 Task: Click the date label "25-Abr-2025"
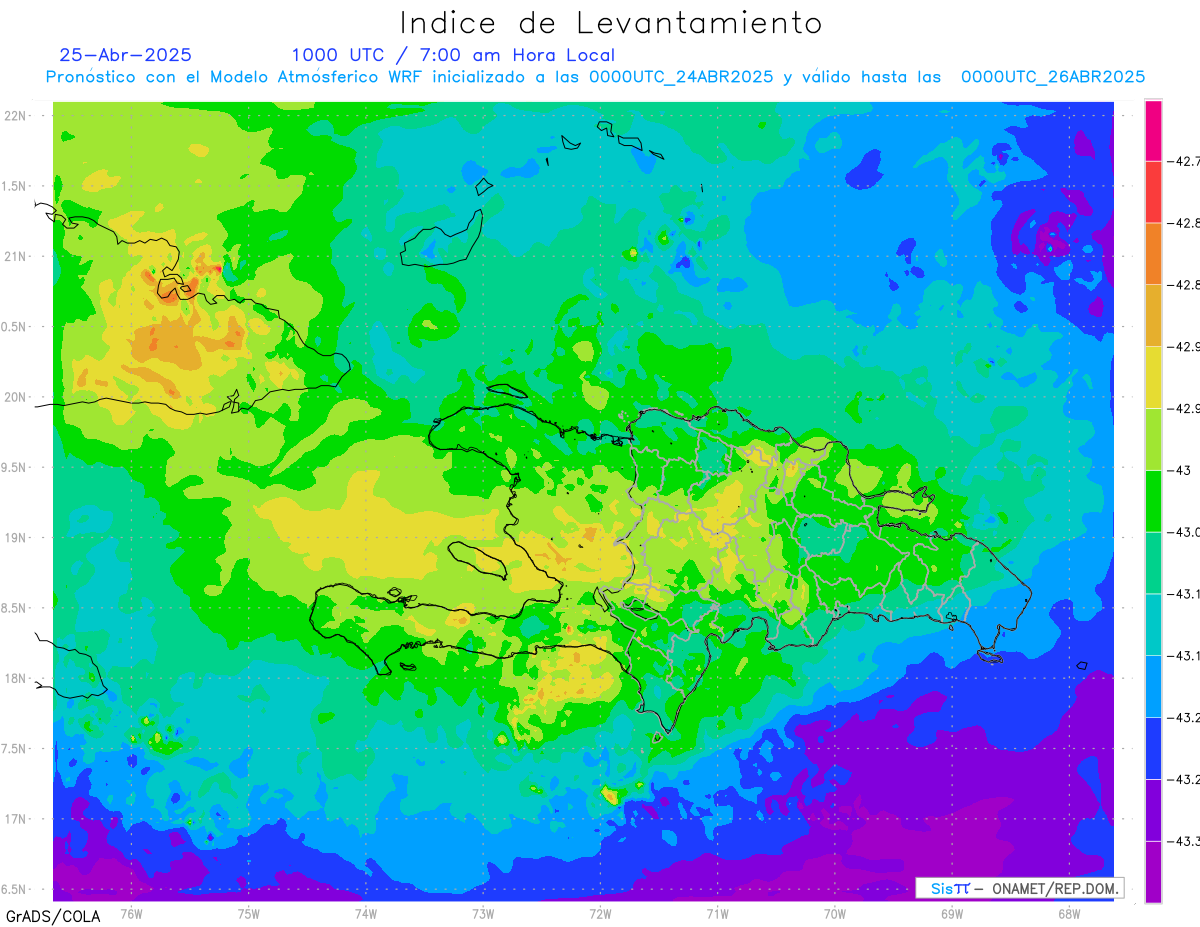126,55
